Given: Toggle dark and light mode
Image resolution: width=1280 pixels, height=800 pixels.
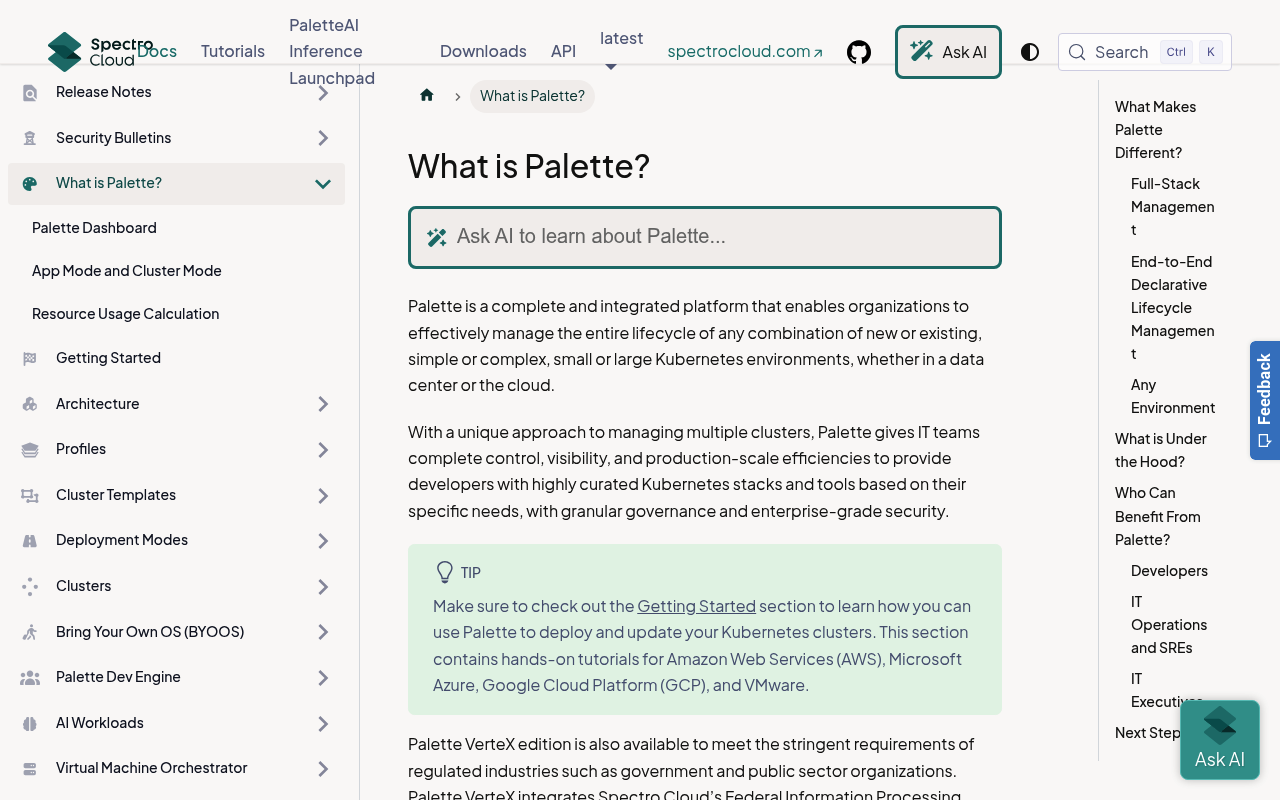Looking at the screenshot, I should [x=1030, y=52].
